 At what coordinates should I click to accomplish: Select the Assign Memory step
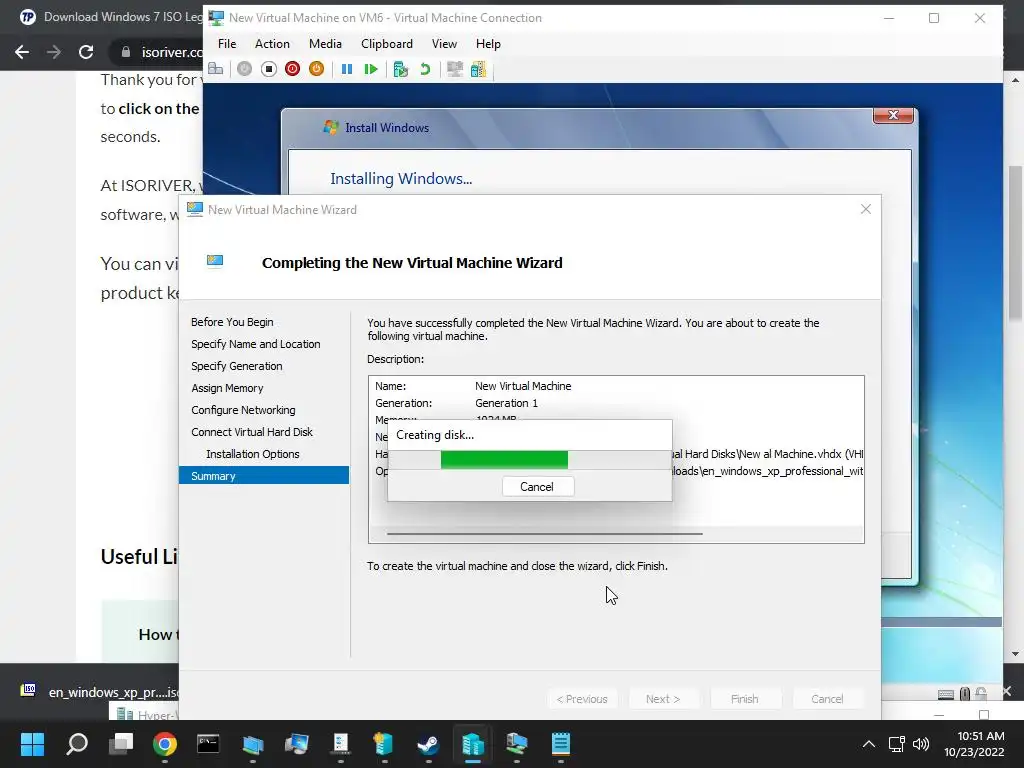click(227, 388)
